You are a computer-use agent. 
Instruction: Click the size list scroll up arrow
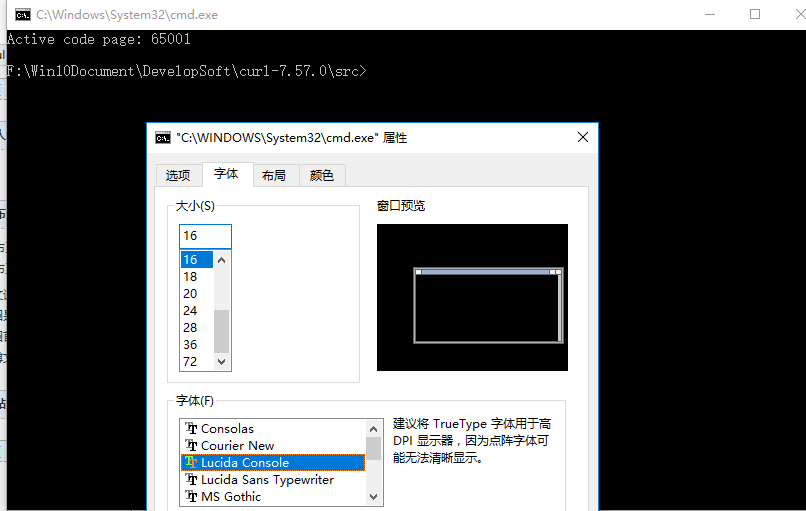[222, 260]
